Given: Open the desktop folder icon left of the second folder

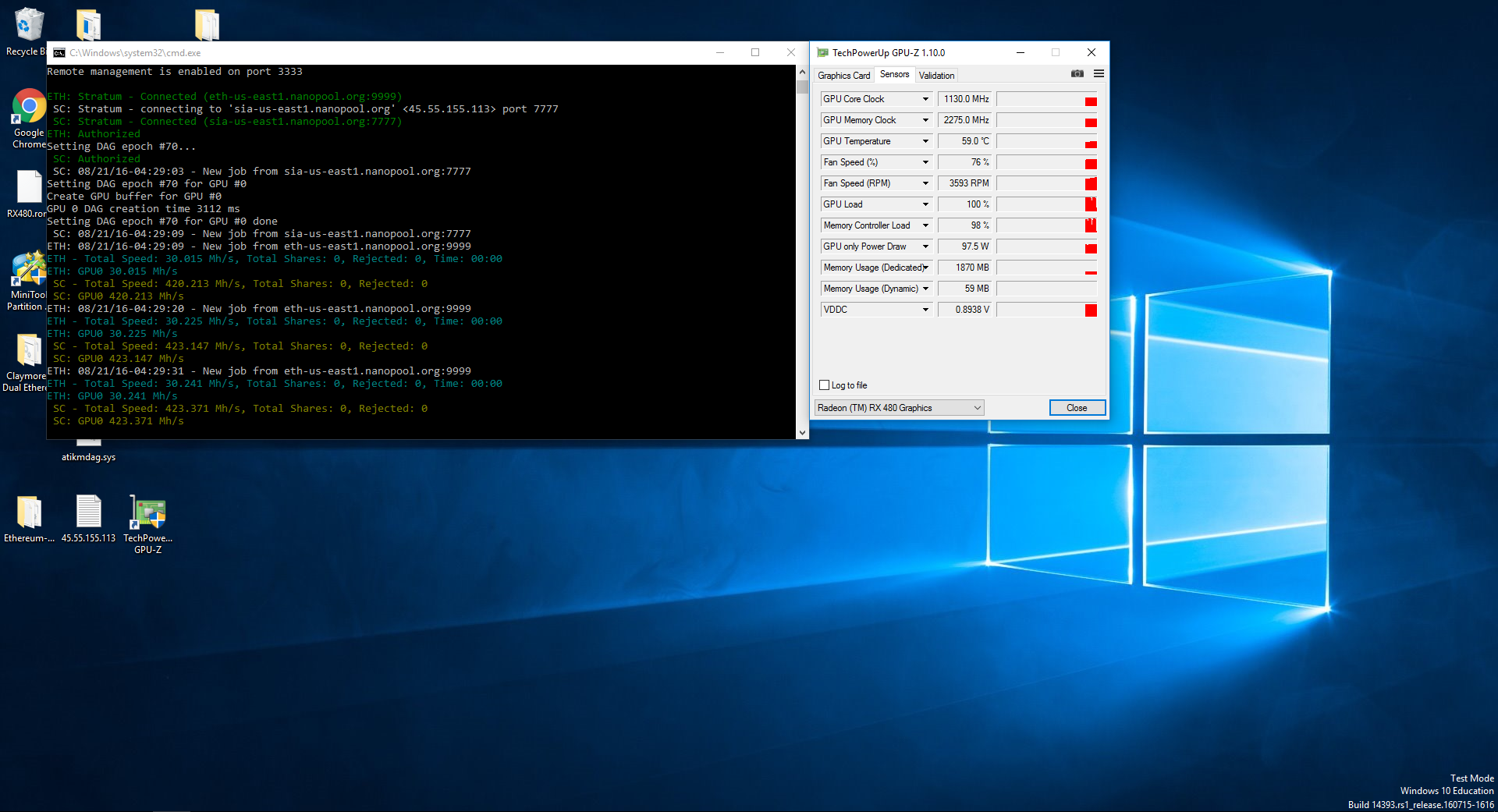Looking at the screenshot, I should point(88,25).
